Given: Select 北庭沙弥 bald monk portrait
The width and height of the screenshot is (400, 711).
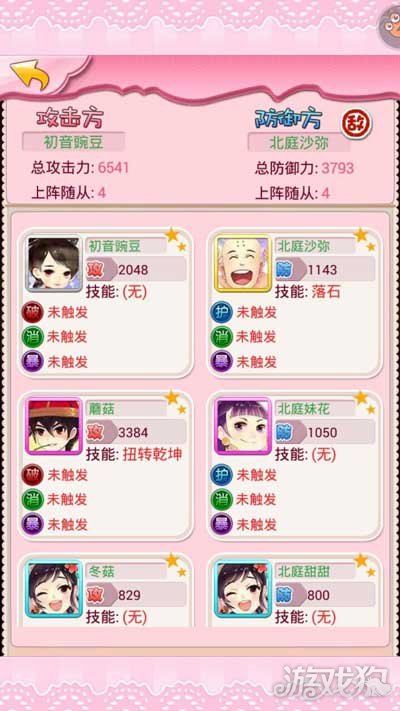Looking at the screenshot, I should click(243, 264).
